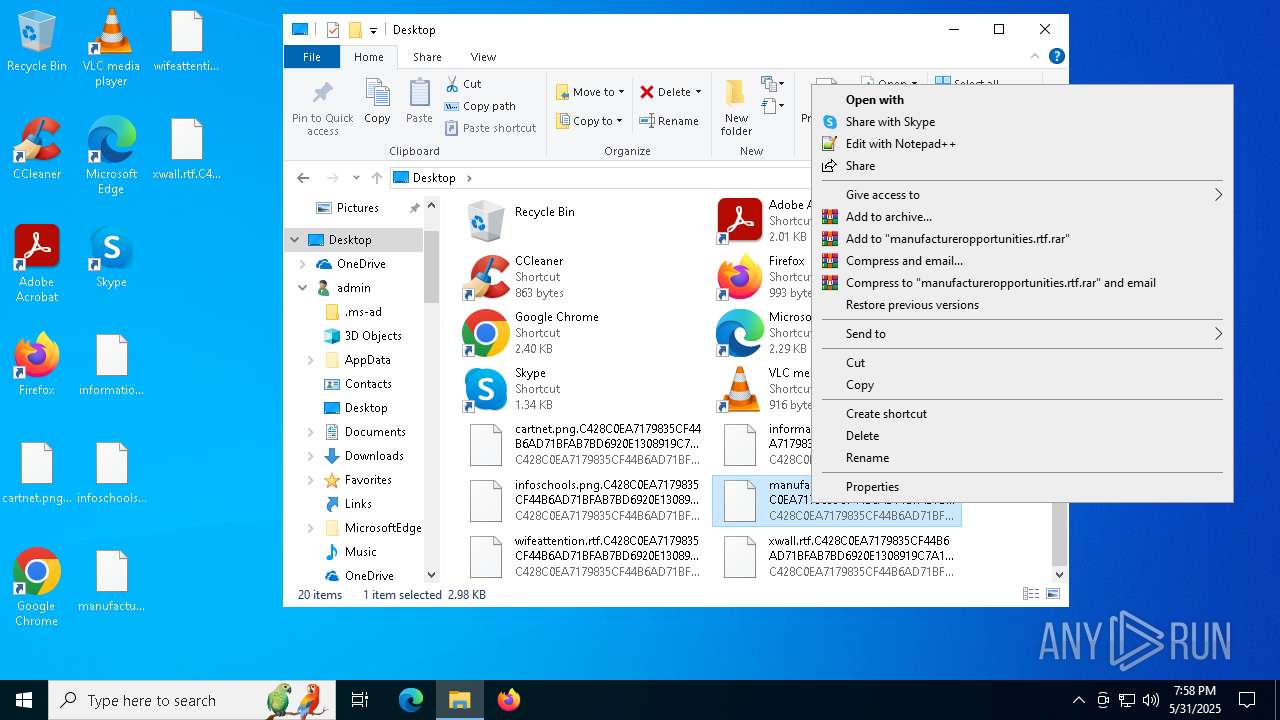Image resolution: width=1280 pixels, height=720 pixels.
Task: Select the cartnet.png encrypted file in list
Action: [x=584, y=445]
